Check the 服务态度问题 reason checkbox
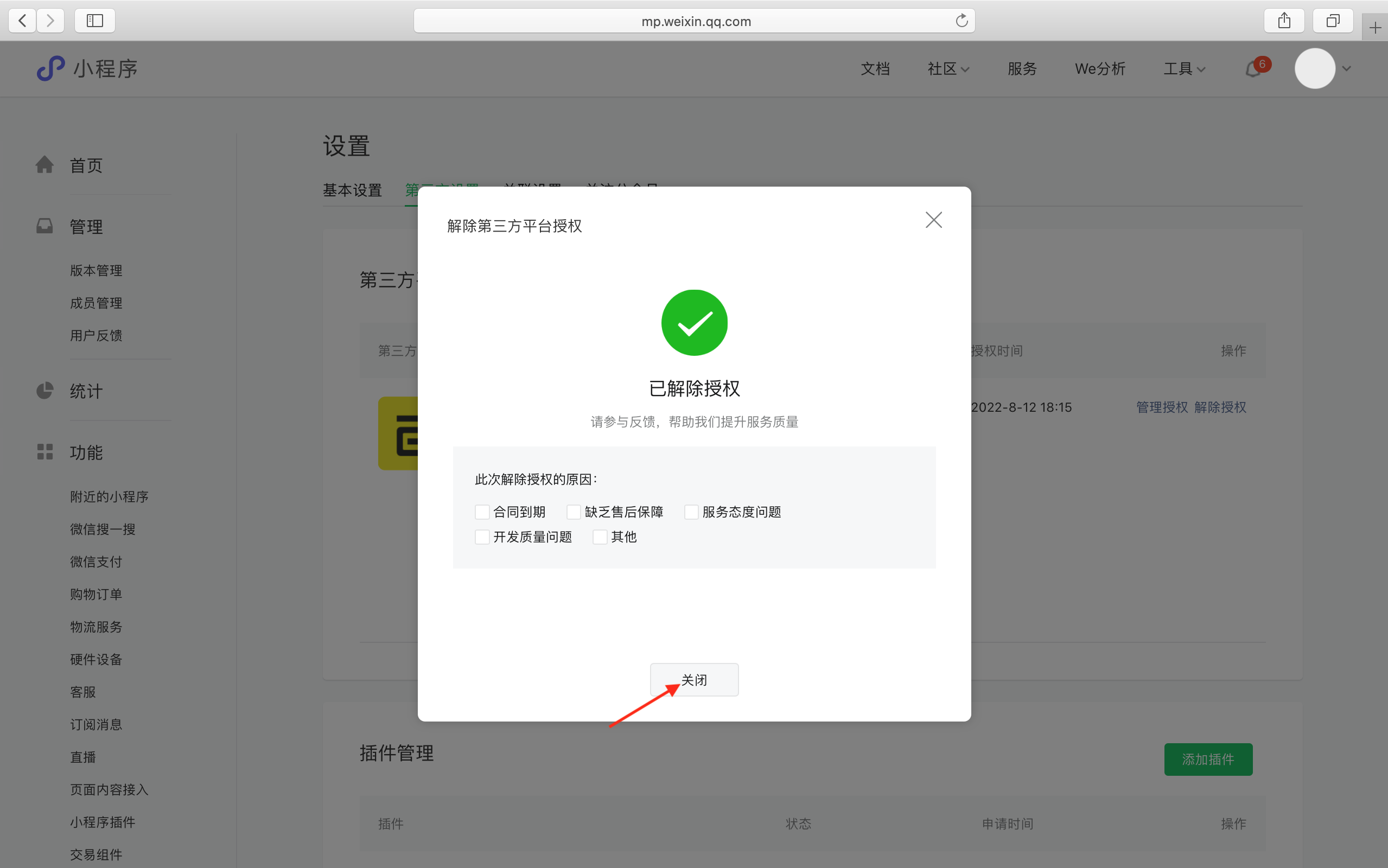Viewport: 1388px width, 868px height. click(x=691, y=512)
